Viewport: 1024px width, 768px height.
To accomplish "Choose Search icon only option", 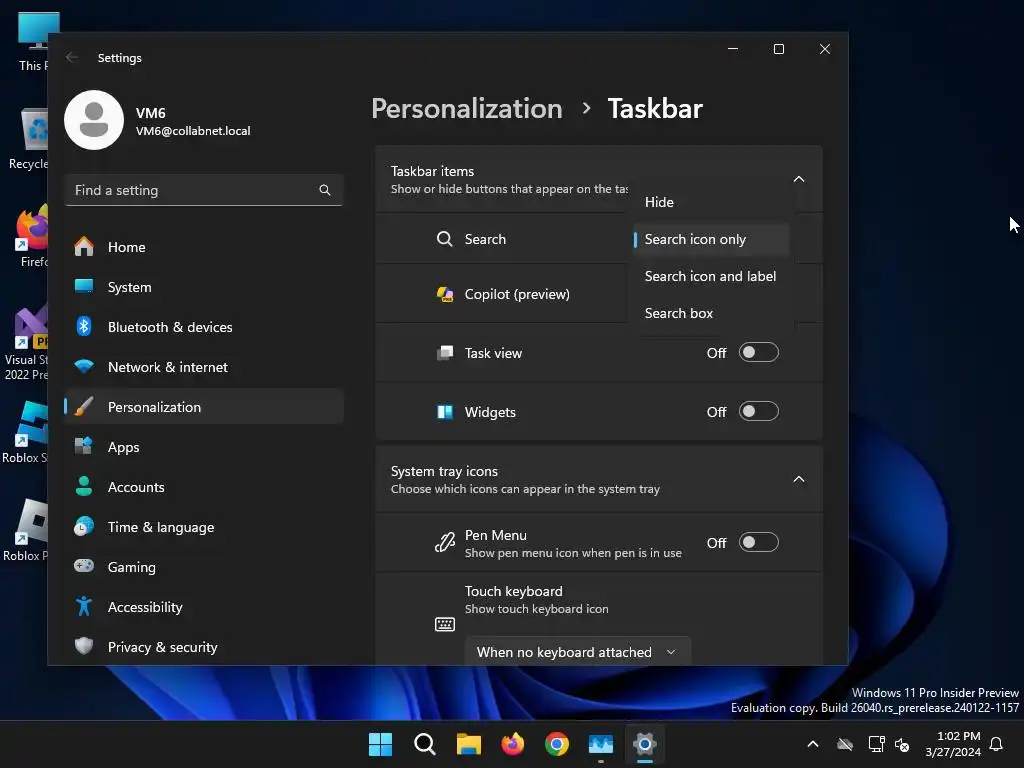I will 712,240.
